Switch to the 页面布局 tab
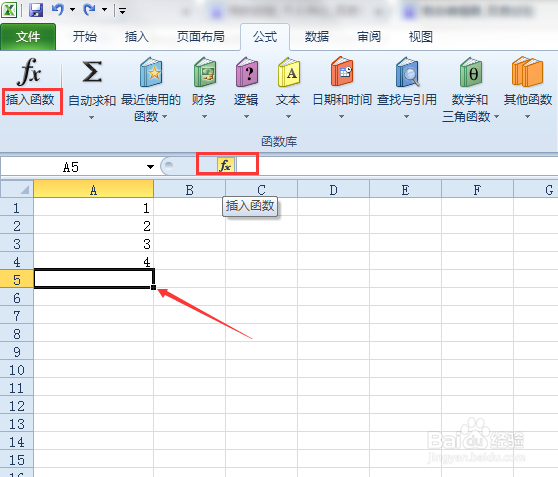 pos(201,37)
